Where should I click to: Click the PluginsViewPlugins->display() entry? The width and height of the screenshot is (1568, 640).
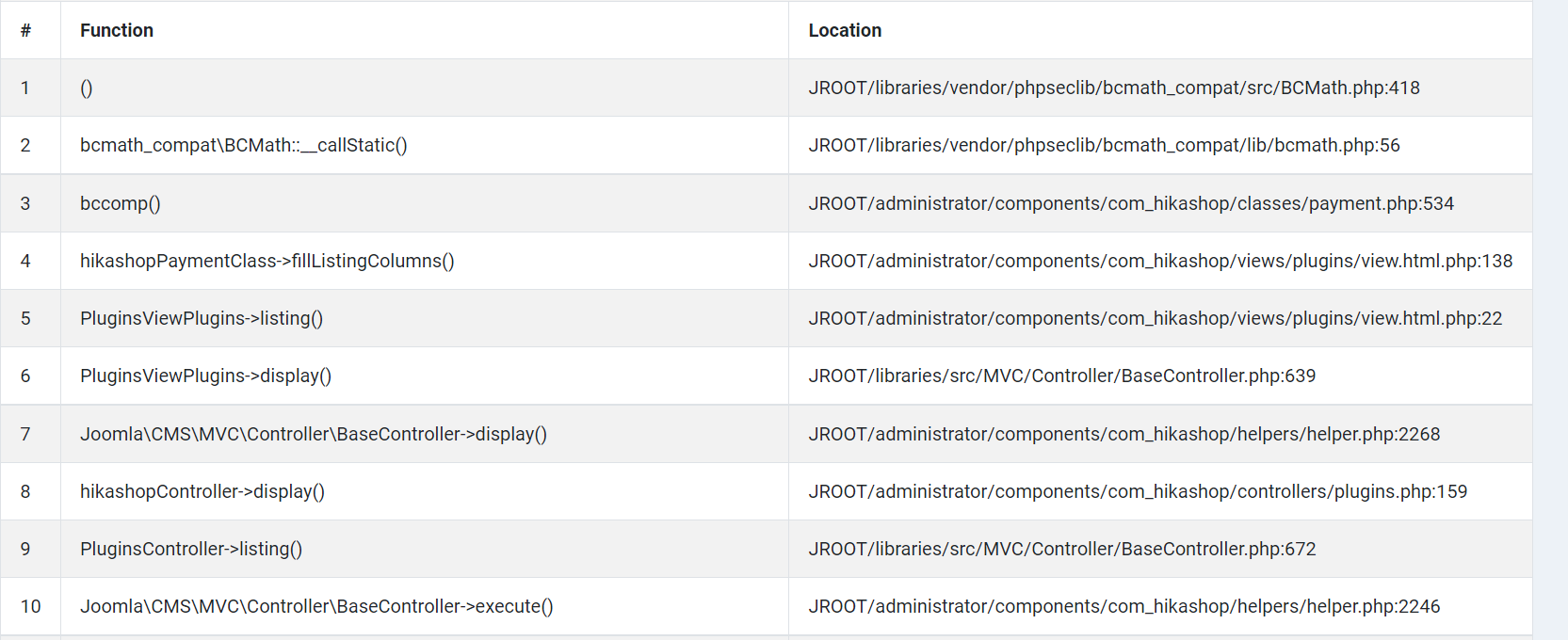(x=205, y=376)
